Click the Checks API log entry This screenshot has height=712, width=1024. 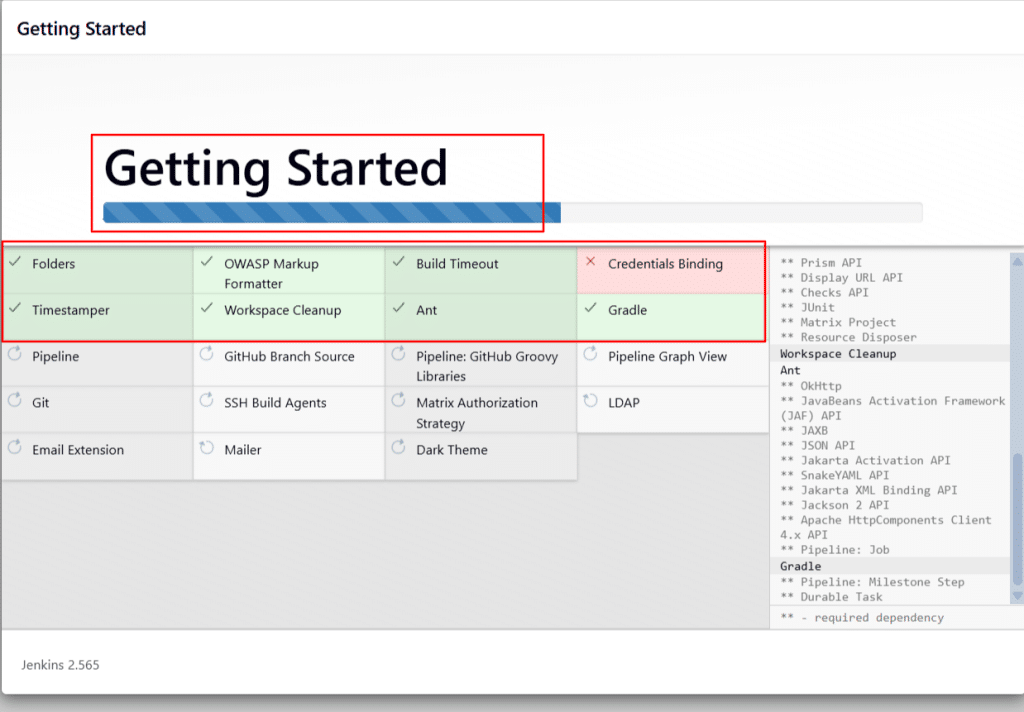click(825, 293)
